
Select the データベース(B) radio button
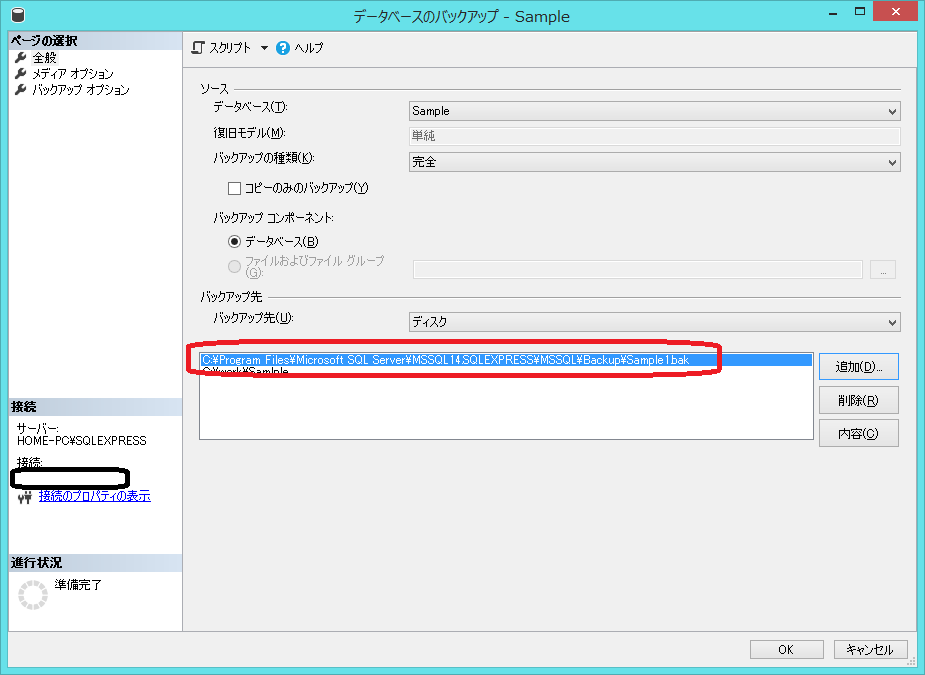234,241
